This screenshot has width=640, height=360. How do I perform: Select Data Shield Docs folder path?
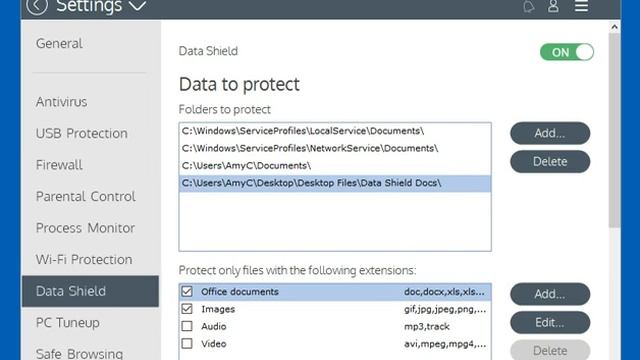pyautogui.click(x=335, y=183)
